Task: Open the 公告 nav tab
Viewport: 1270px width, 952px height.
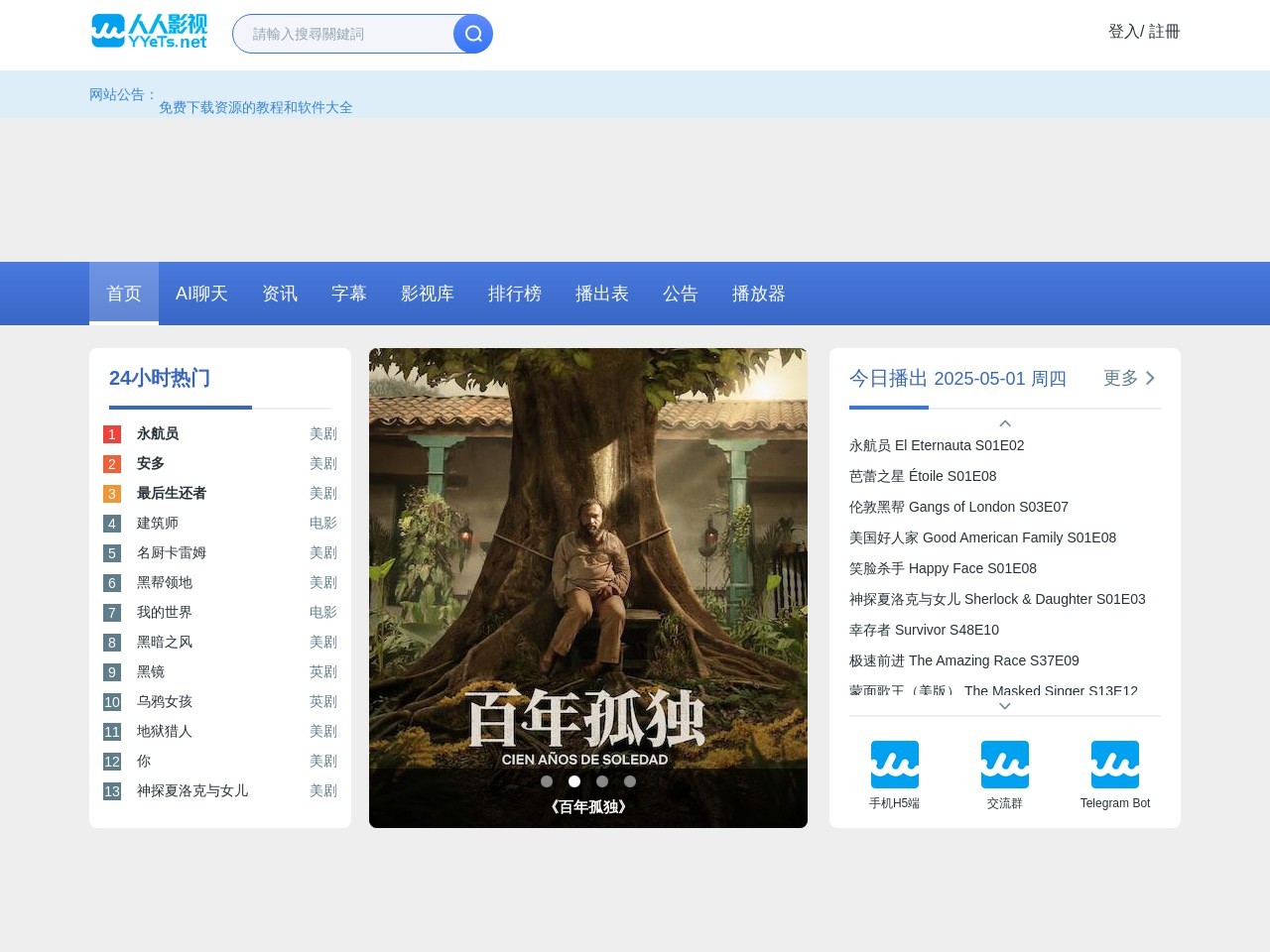Action: [x=681, y=294]
